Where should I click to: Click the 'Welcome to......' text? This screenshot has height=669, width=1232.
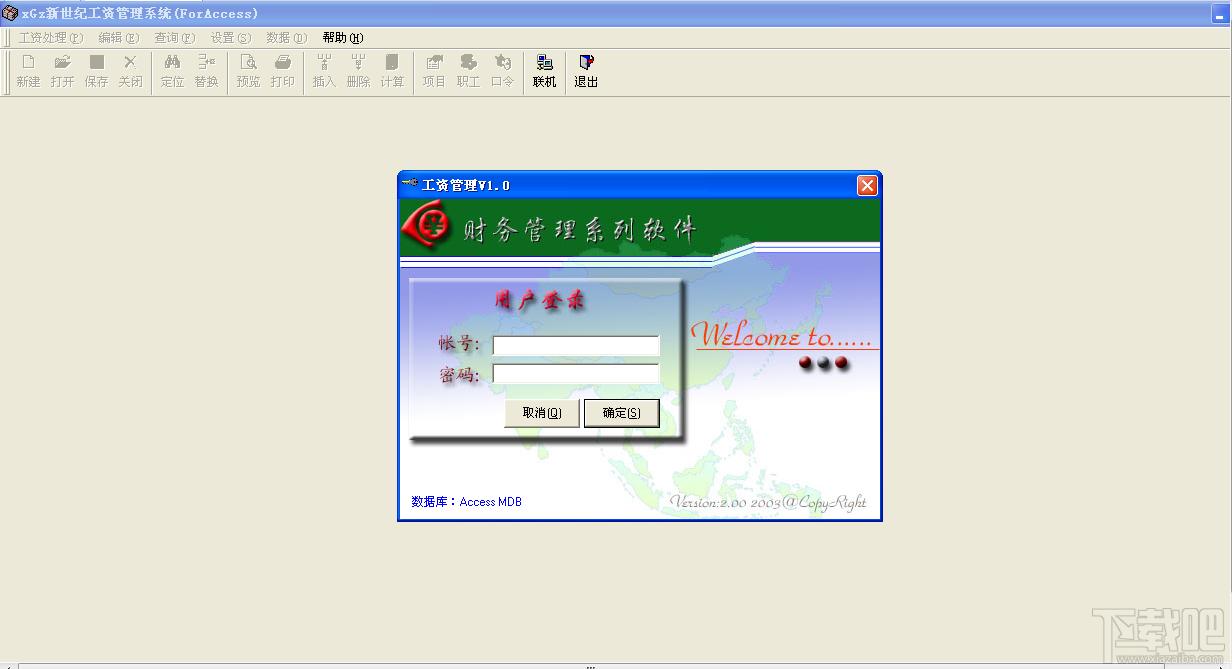coord(785,334)
